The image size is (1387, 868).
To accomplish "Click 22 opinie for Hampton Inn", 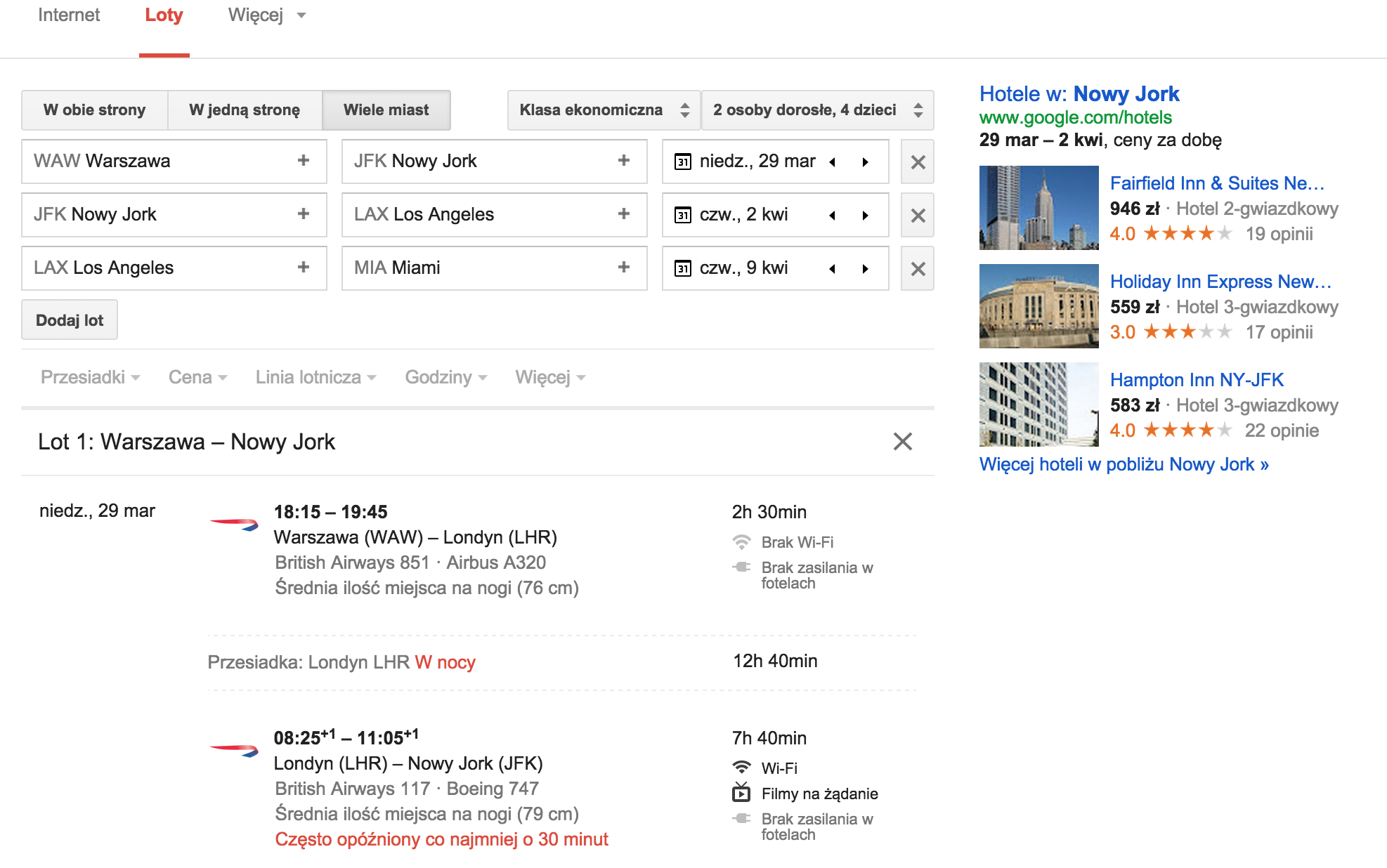I will (x=1282, y=430).
